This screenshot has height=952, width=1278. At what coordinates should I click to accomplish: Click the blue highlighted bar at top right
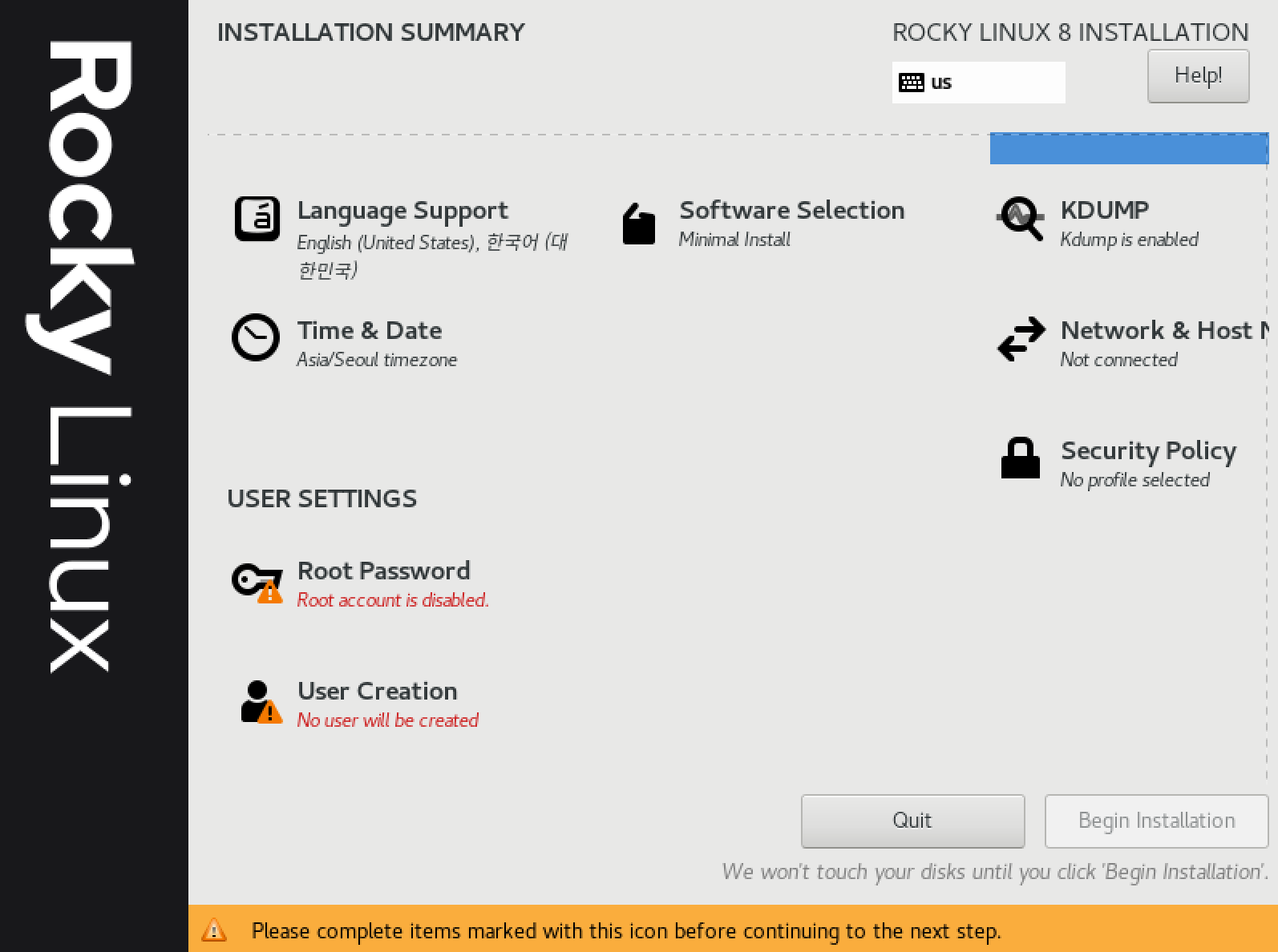point(1129,148)
